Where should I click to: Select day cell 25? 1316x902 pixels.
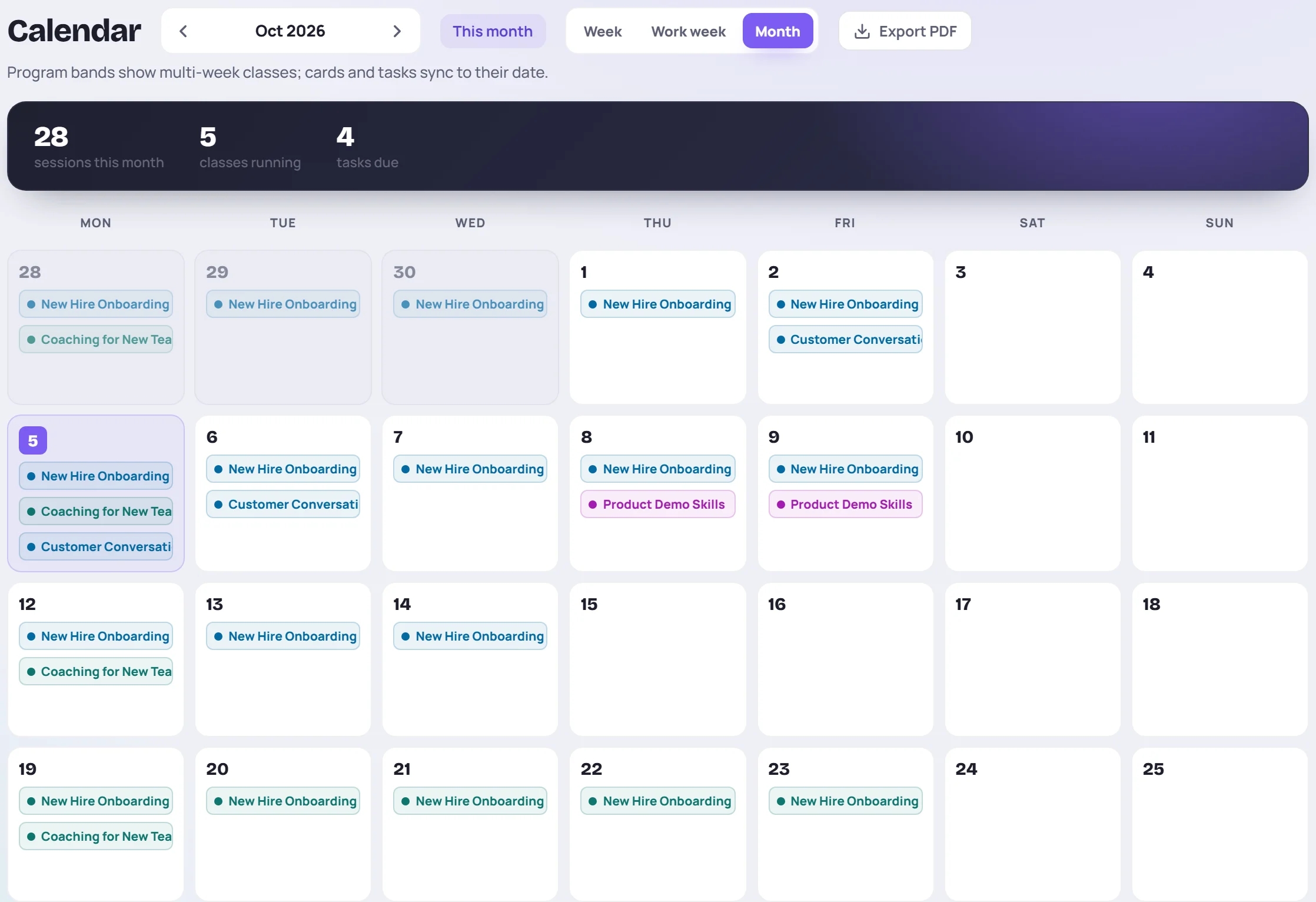tap(1220, 824)
